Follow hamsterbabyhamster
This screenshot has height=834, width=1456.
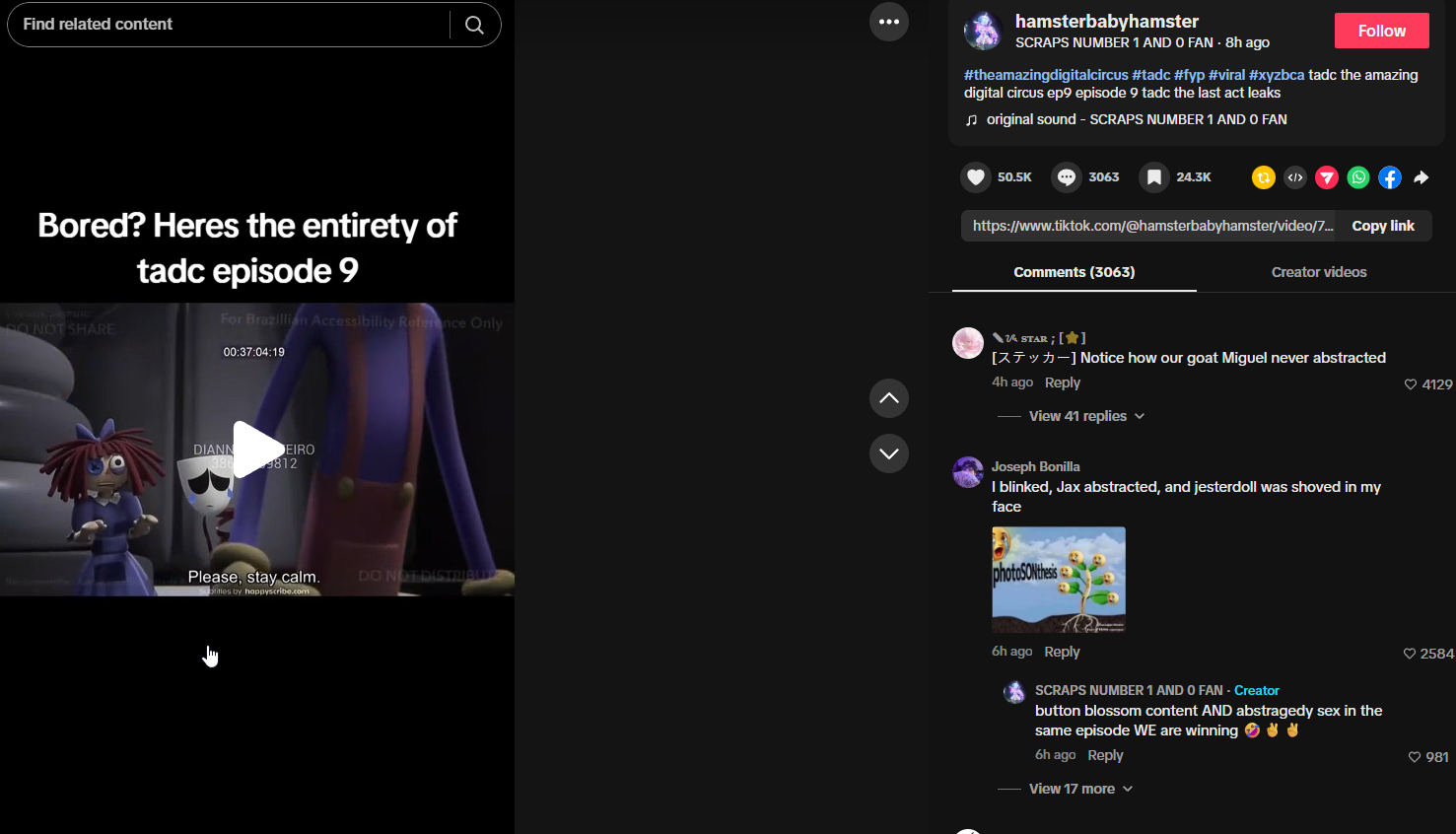click(x=1382, y=31)
